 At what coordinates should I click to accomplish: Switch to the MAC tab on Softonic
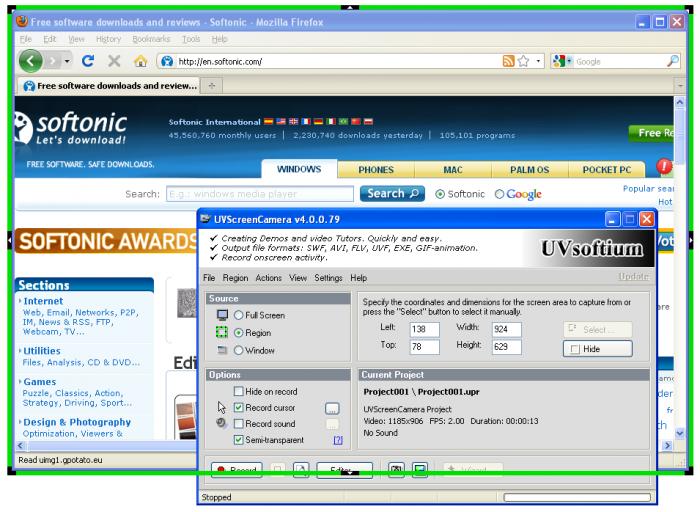[453, 170]
